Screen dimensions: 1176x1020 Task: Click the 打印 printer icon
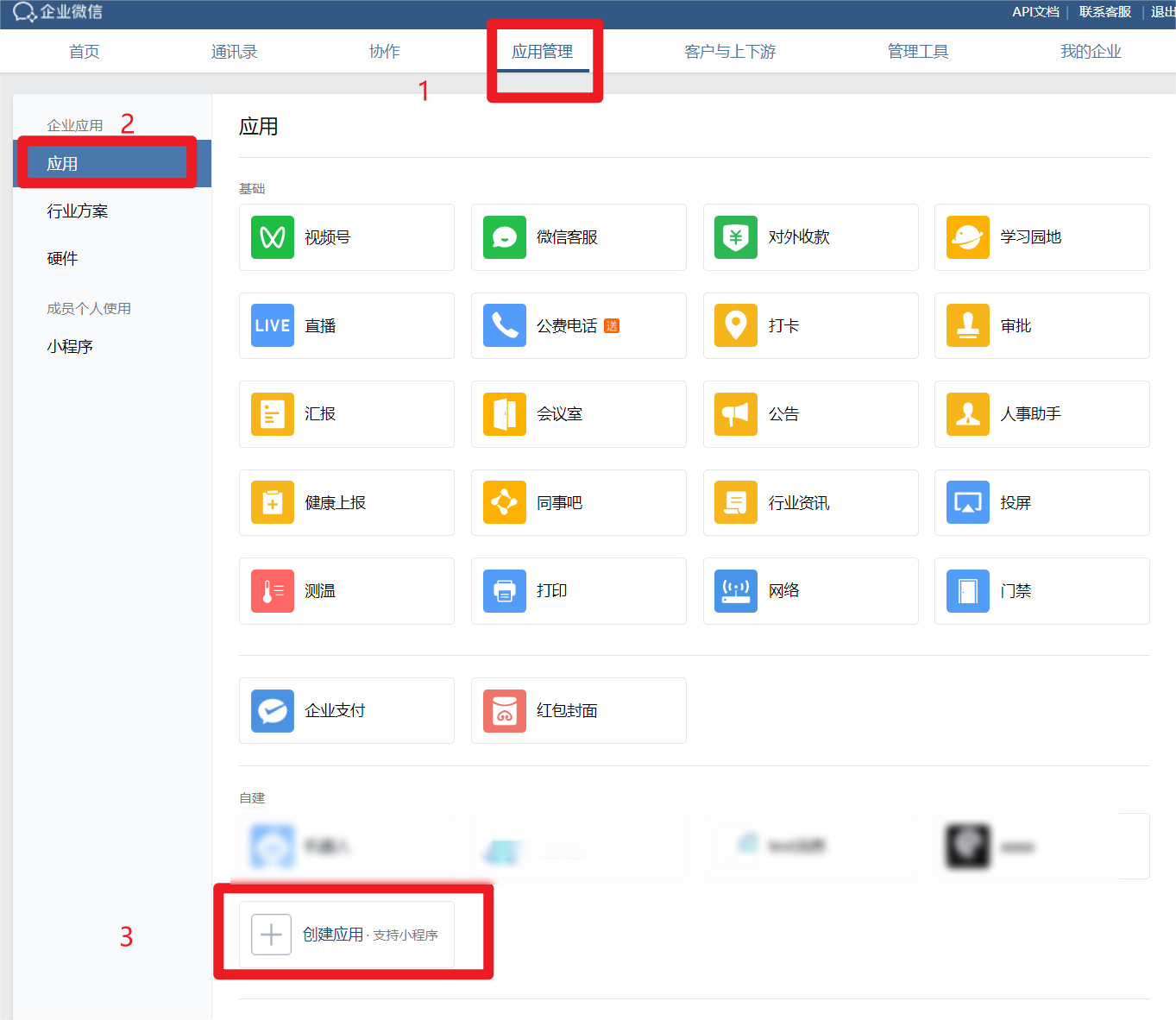coord(504,591)
